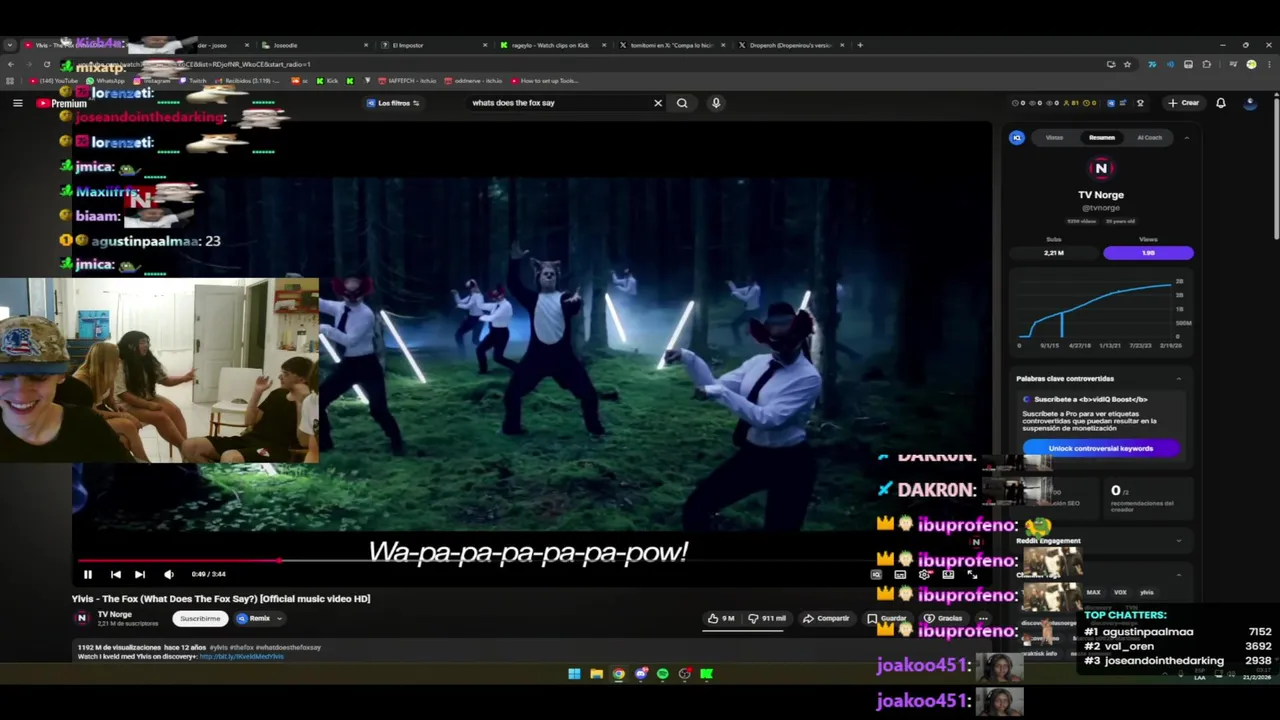Viewport: 1280px width, 720px height.
Task: Click the MAX keyword tag
Action: coord(1093,592)
